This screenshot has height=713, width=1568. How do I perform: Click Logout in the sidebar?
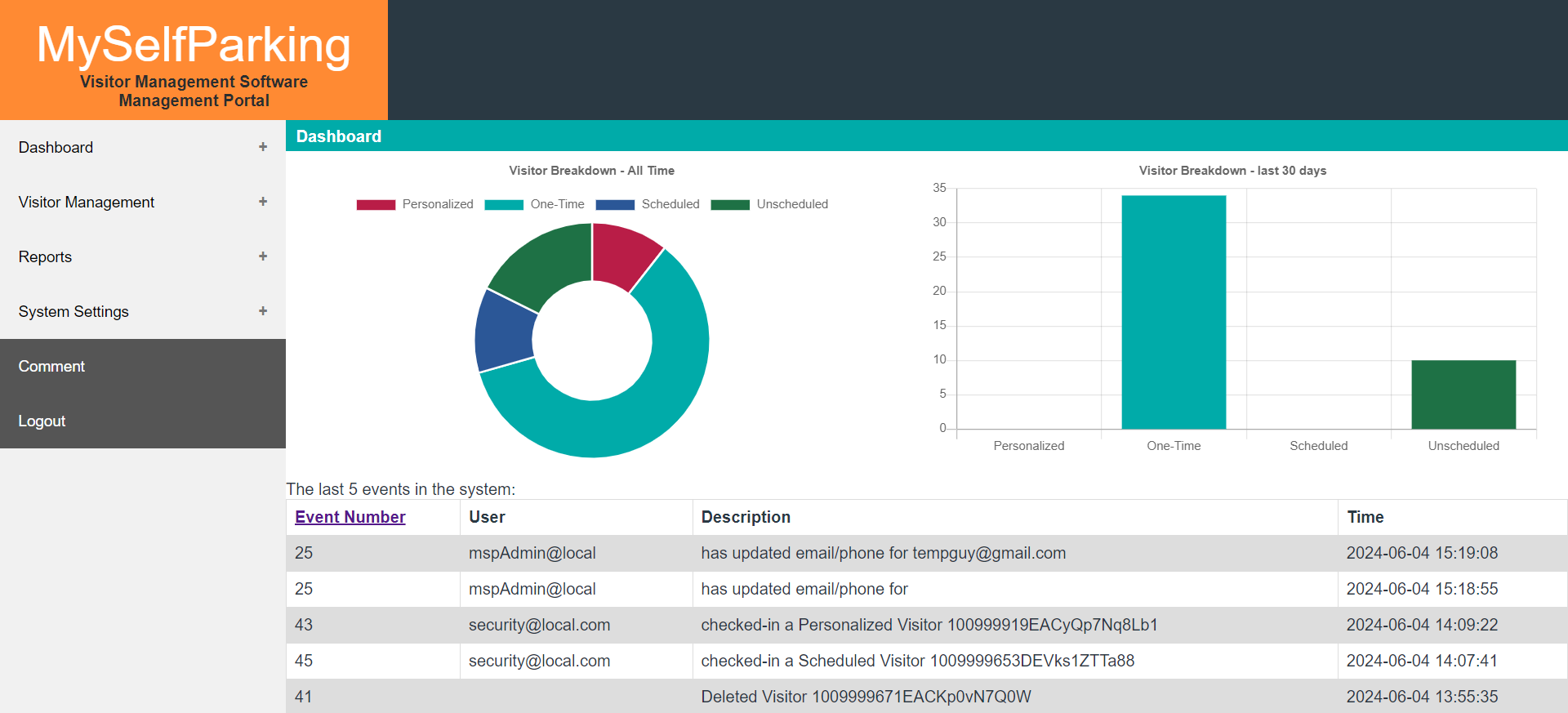pyautogui.click(x=42, y=421)
